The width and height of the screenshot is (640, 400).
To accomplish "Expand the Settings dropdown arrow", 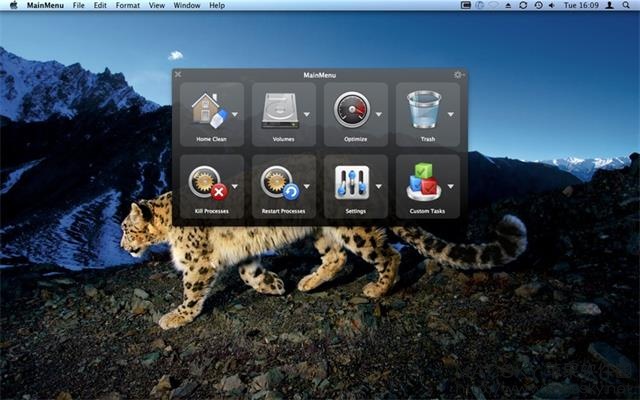I will click(x=379, y=187).
